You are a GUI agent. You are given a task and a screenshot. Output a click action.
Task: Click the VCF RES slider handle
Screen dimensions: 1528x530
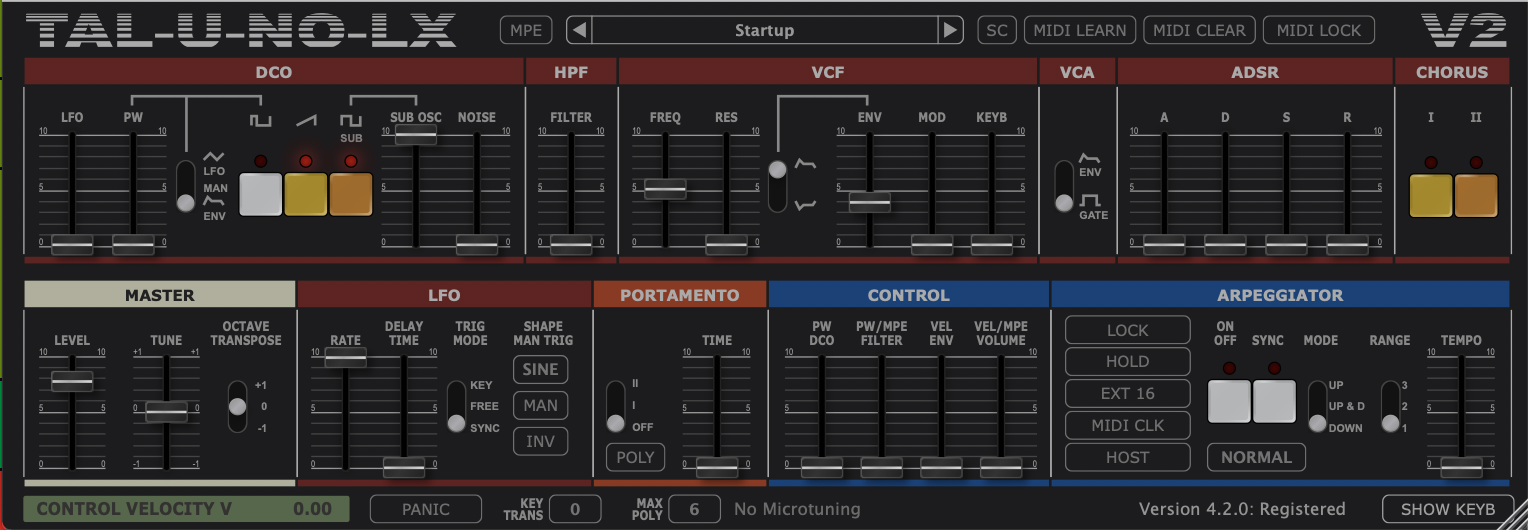(726, 243)
